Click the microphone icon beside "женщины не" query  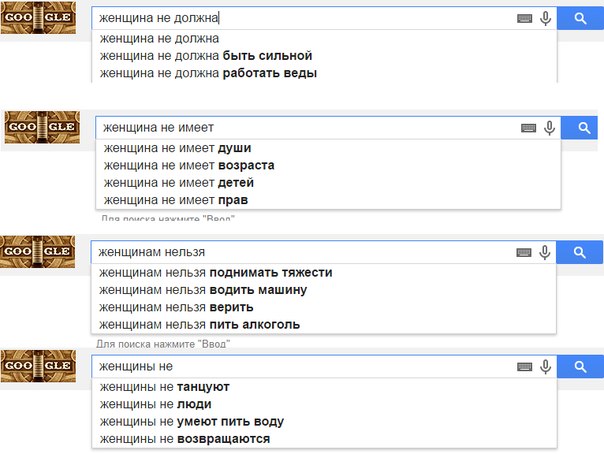[545, 367]
